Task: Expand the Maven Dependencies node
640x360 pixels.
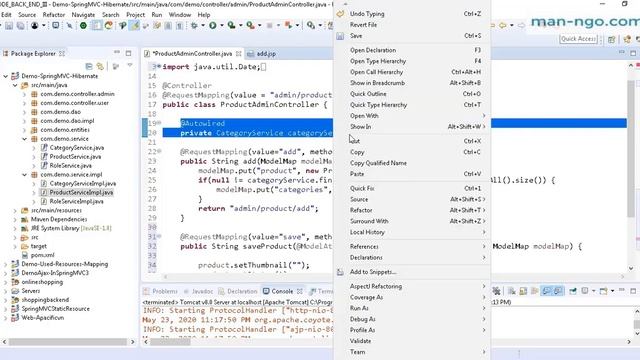Action: pos(15,220)
